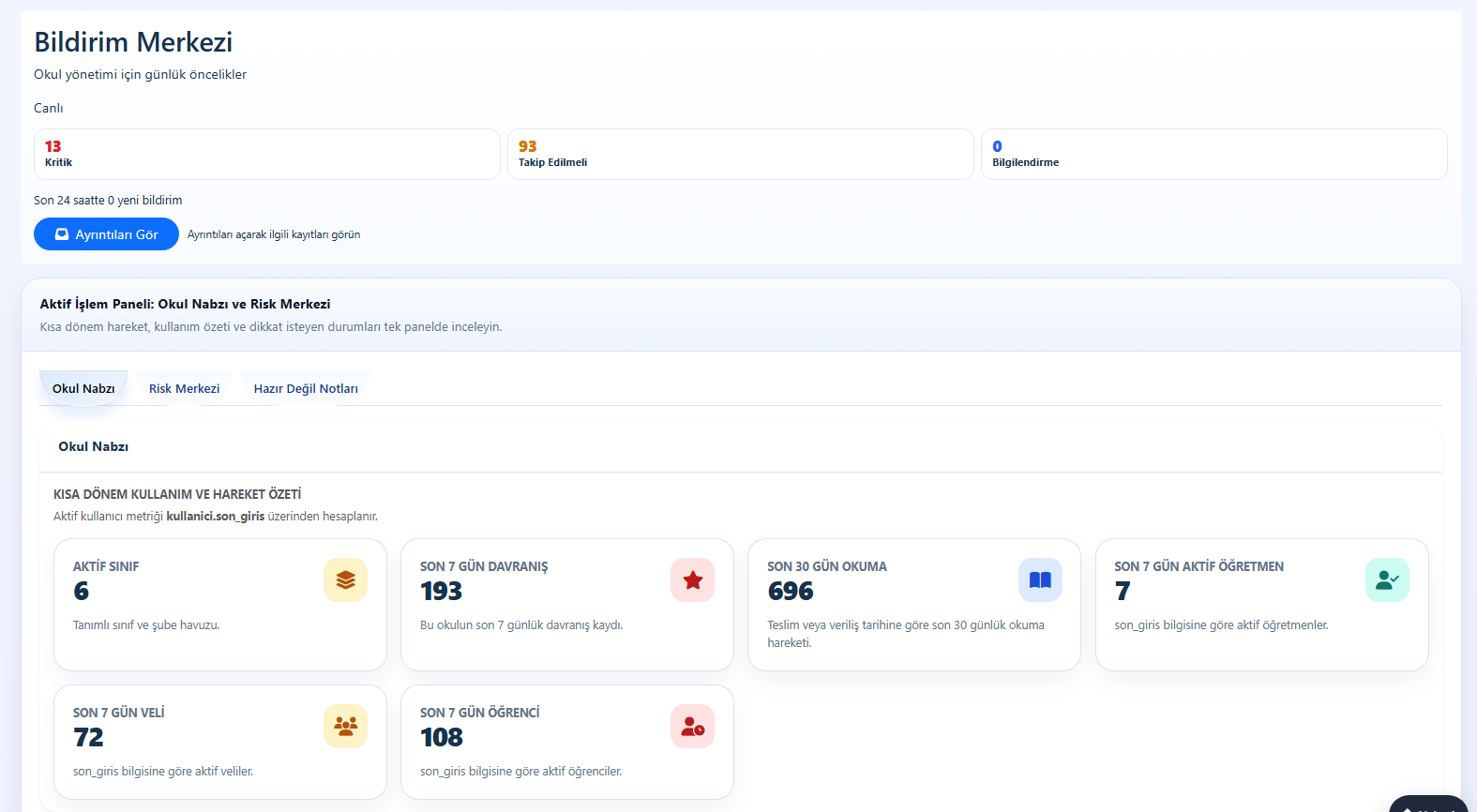1477x812 pixels.
Task: Click 'Bu okulun son 7 günlük davranış kaydı.'
Action: (521, 625)
